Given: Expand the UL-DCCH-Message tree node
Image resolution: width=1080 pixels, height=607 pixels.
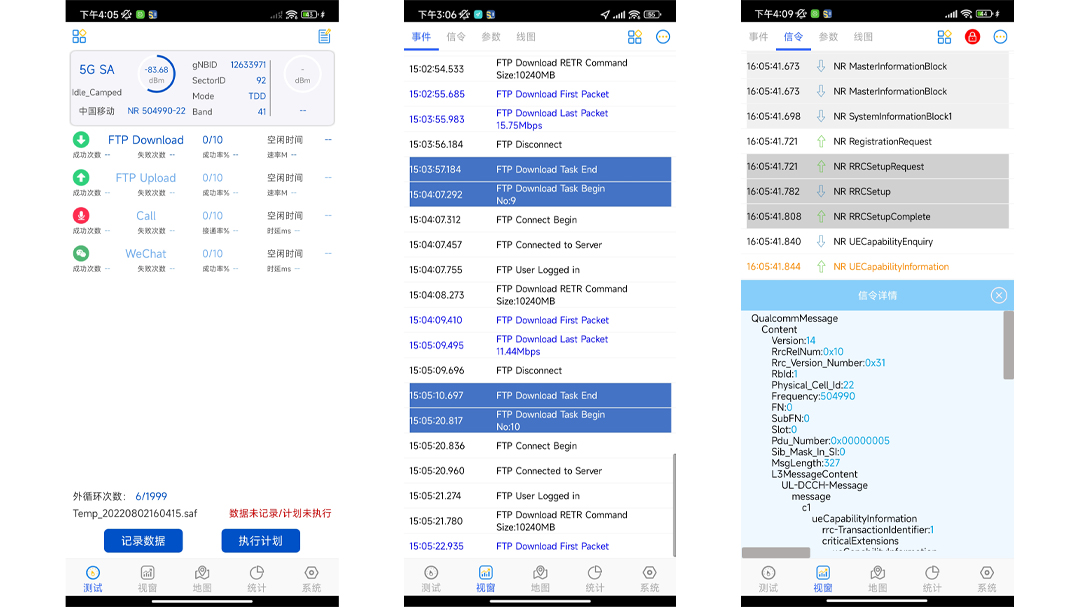Looking at the screenshot, I should tap(825, 485).
